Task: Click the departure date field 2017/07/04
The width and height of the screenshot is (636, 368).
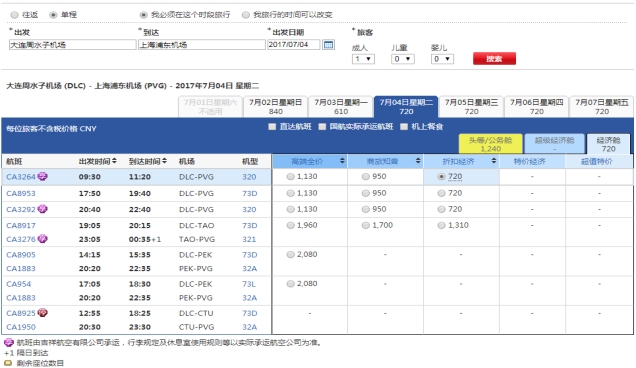Action: [x=294, y=45]
